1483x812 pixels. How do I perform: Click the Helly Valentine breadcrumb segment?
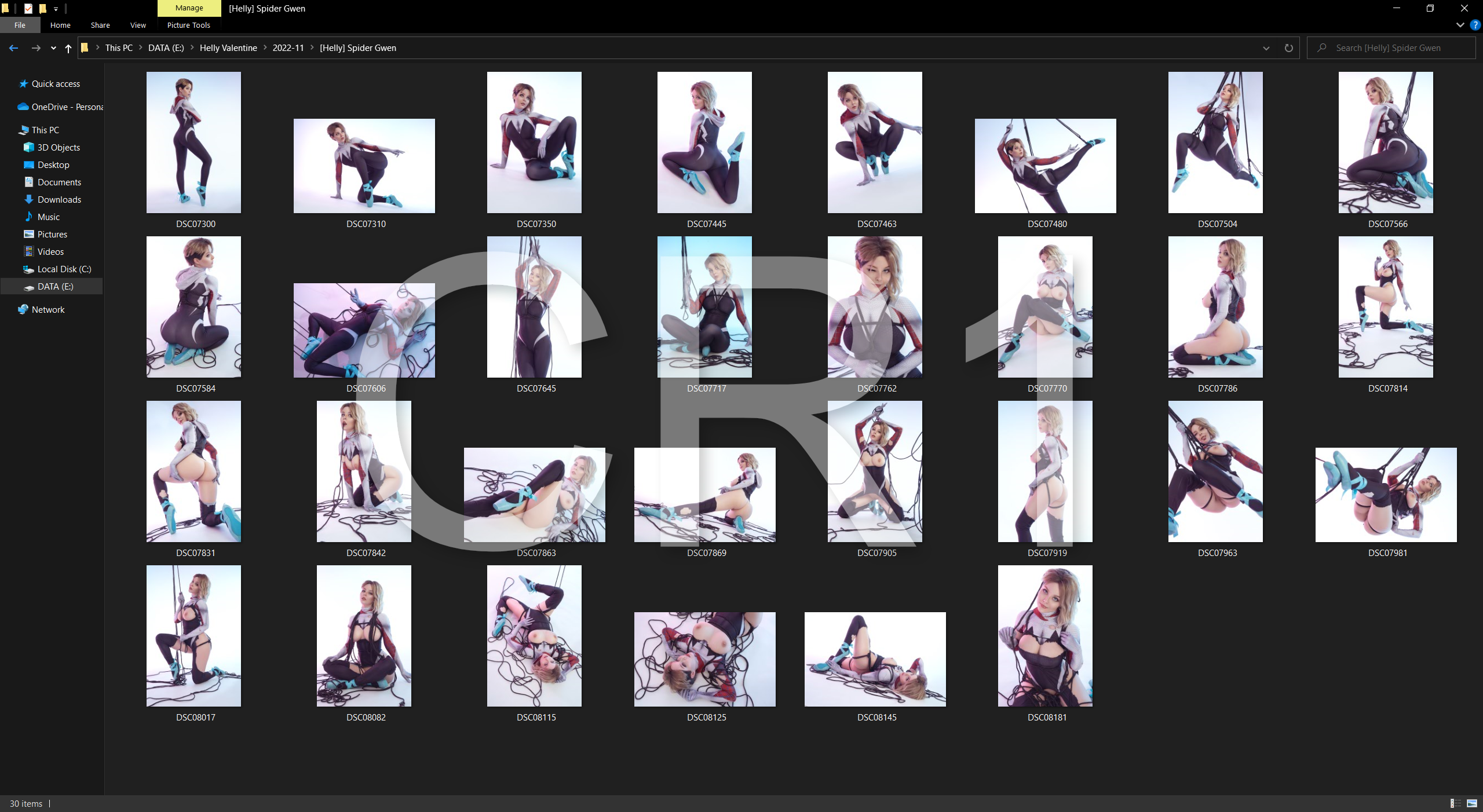click(x=228, y=48)
